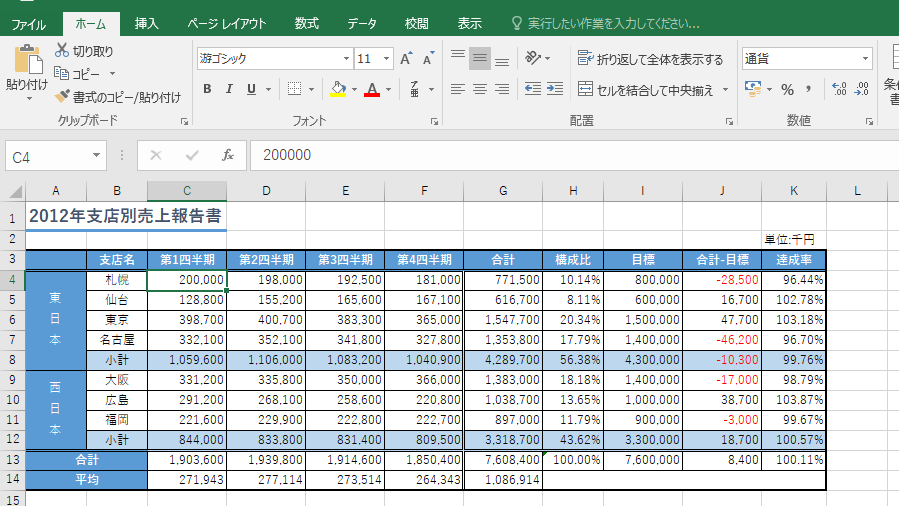
Task: Click the Format Painter brush icon
Action: pyautogui.click(x=62, y=96)
